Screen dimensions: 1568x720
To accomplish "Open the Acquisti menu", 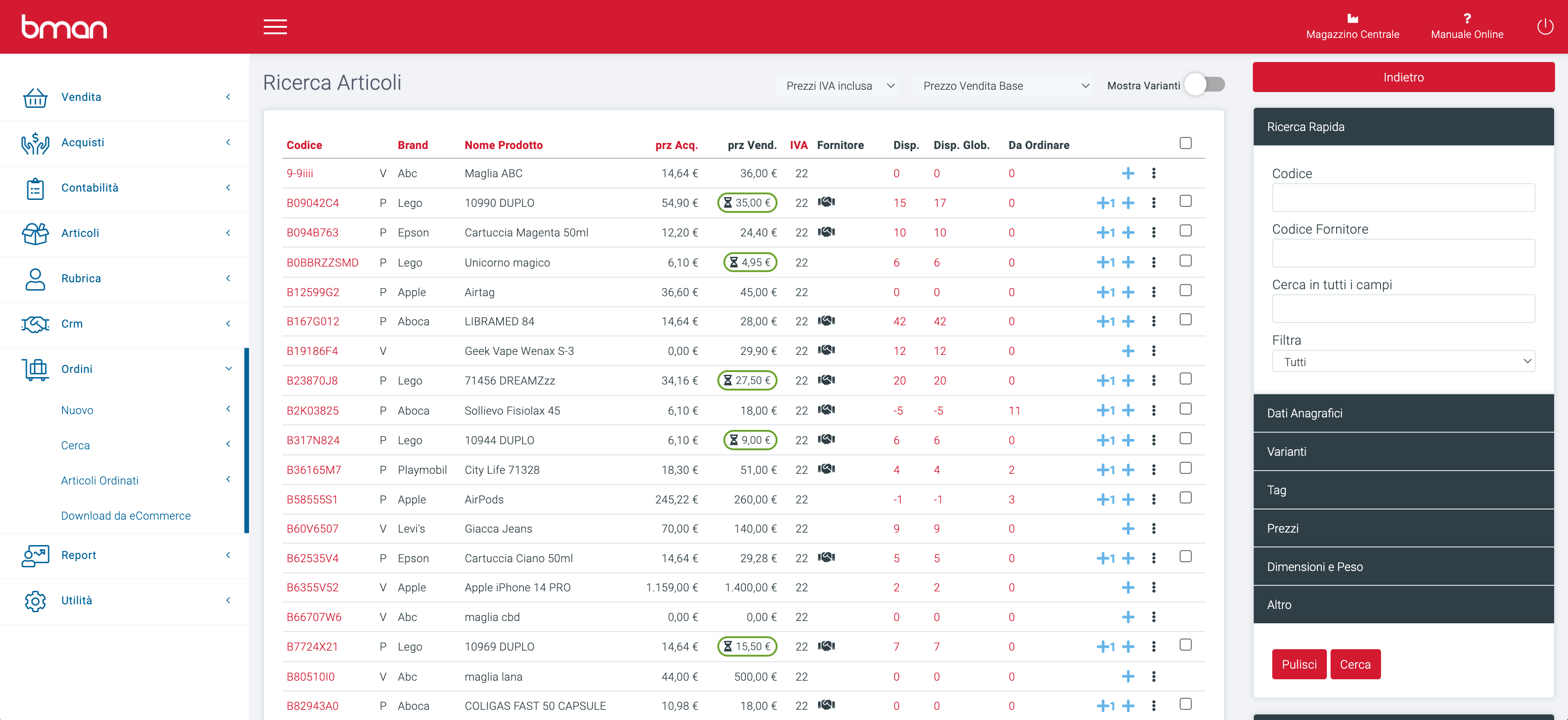I will [x=125, y=143].
